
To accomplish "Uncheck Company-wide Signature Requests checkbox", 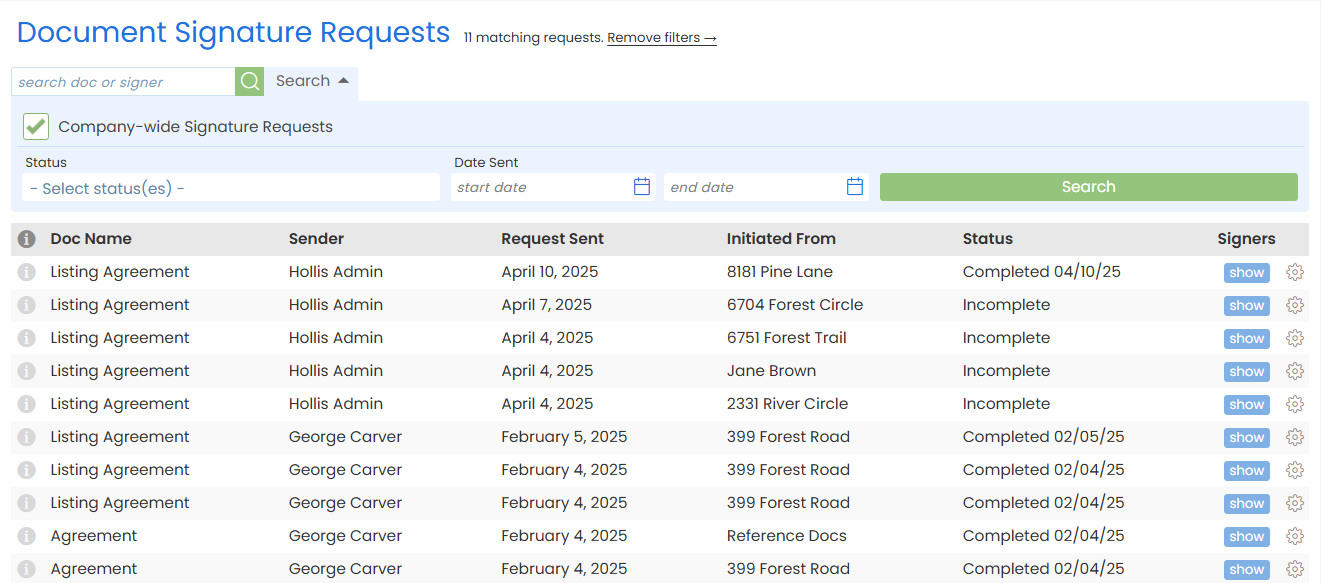I will (36, 127).
